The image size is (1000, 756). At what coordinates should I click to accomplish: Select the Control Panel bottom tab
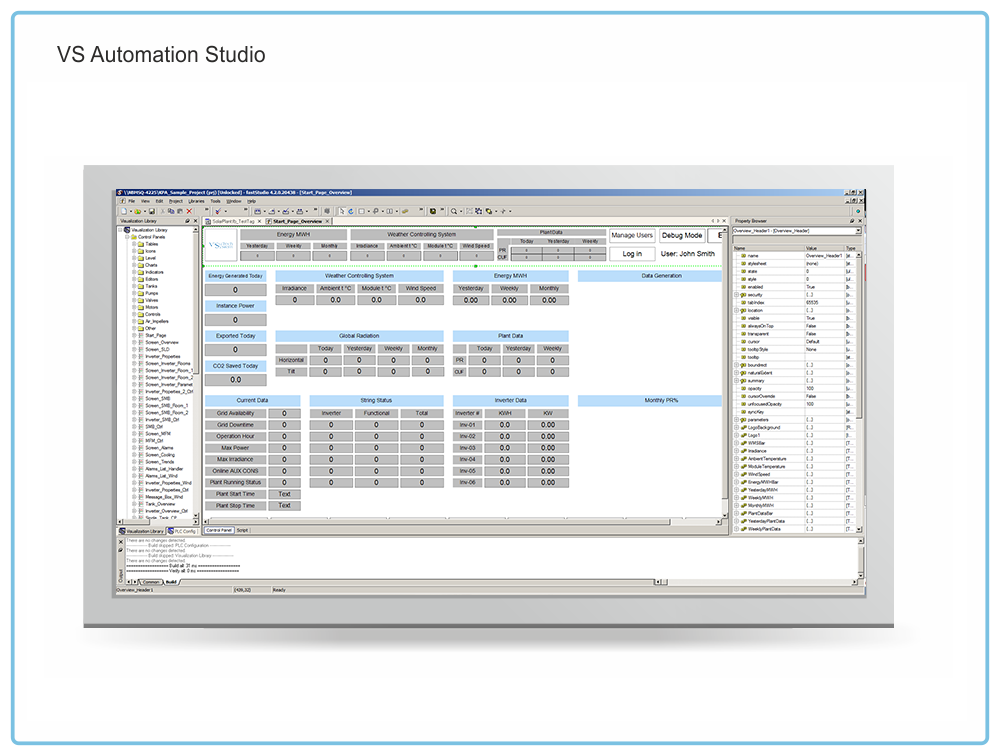click(219, 530)
